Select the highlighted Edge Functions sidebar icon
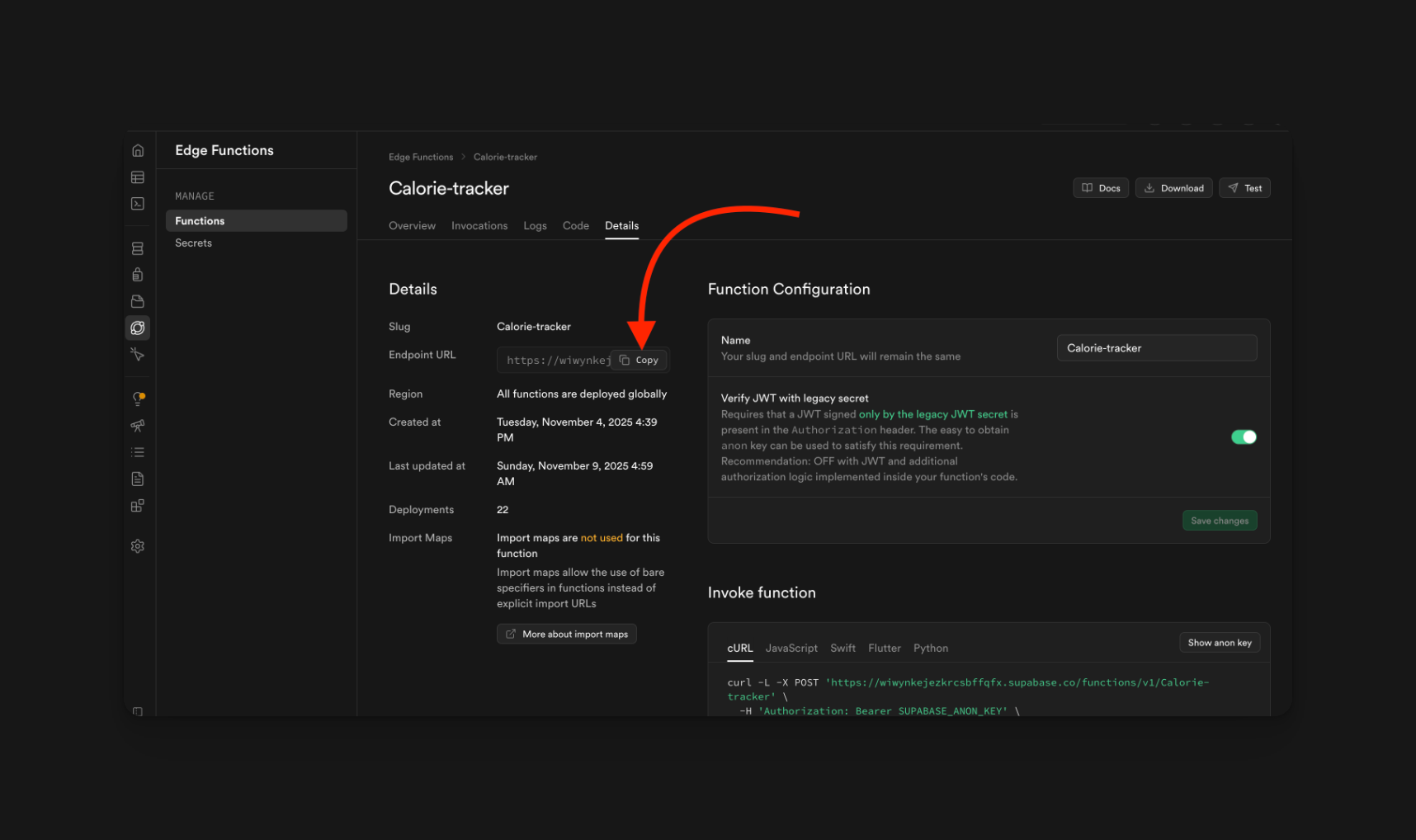Image resolution: width=1416 pixels, height=840 pixels. pos(138,328)
